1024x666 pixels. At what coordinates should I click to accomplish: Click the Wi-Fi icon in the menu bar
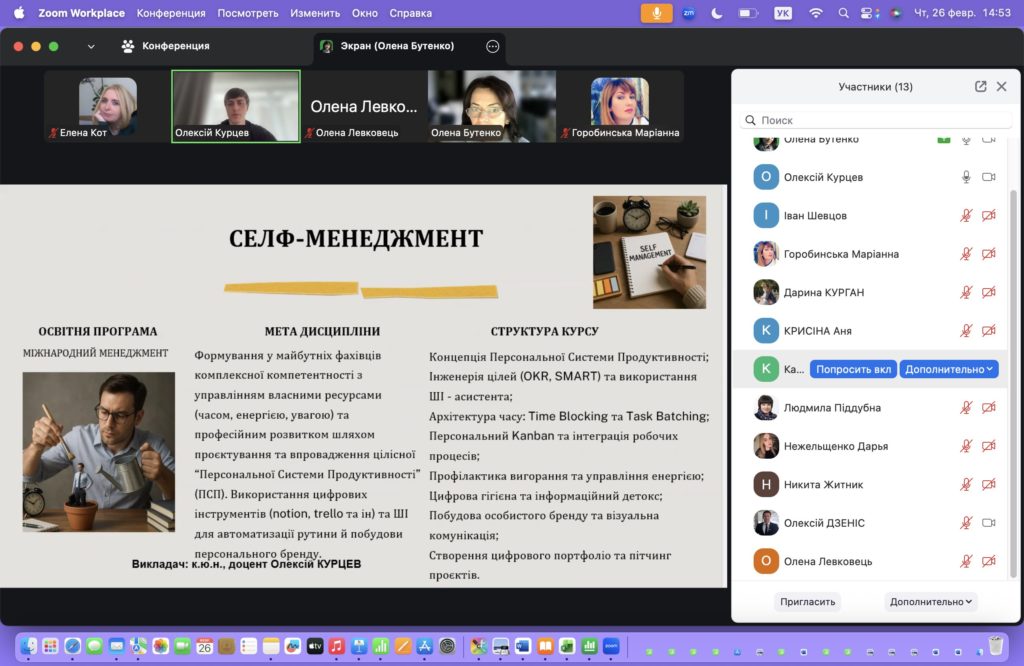coord(815,13)
